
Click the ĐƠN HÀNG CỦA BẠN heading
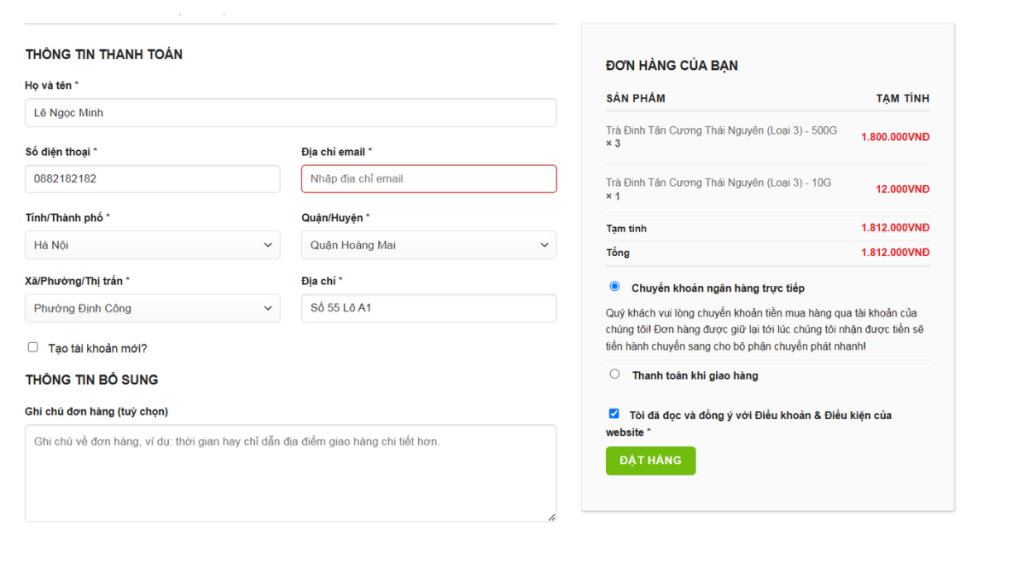672,66
